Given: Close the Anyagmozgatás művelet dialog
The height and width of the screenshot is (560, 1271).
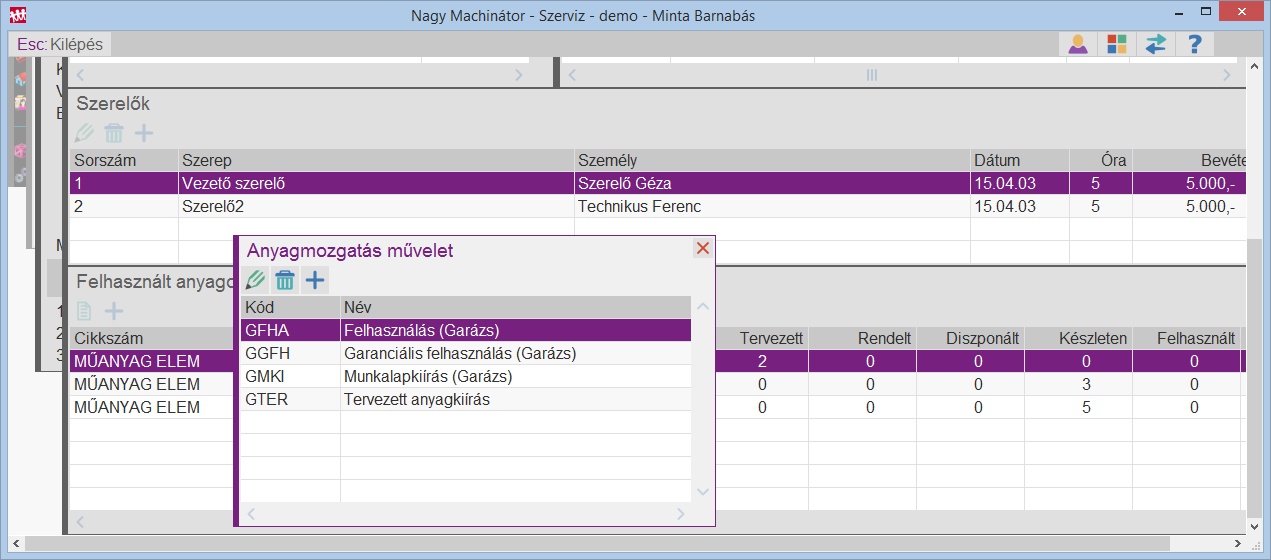Looking at the screenshot, I should click(702, 248).
